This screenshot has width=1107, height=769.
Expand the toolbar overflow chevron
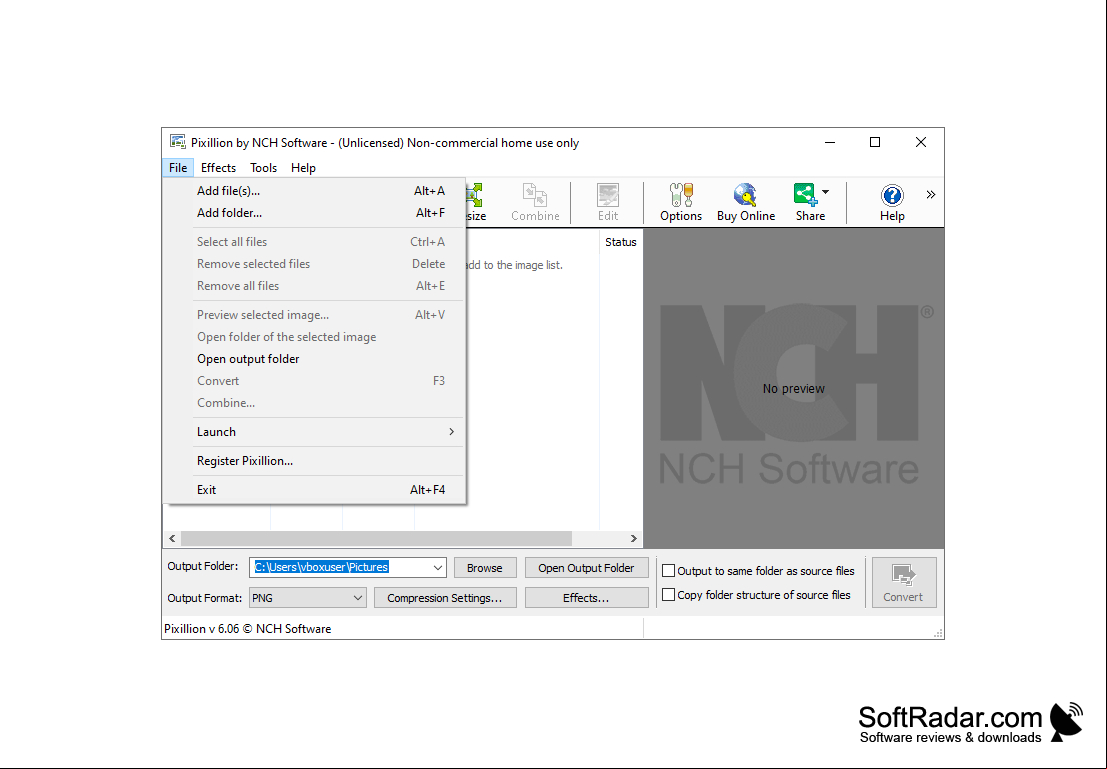931,194
